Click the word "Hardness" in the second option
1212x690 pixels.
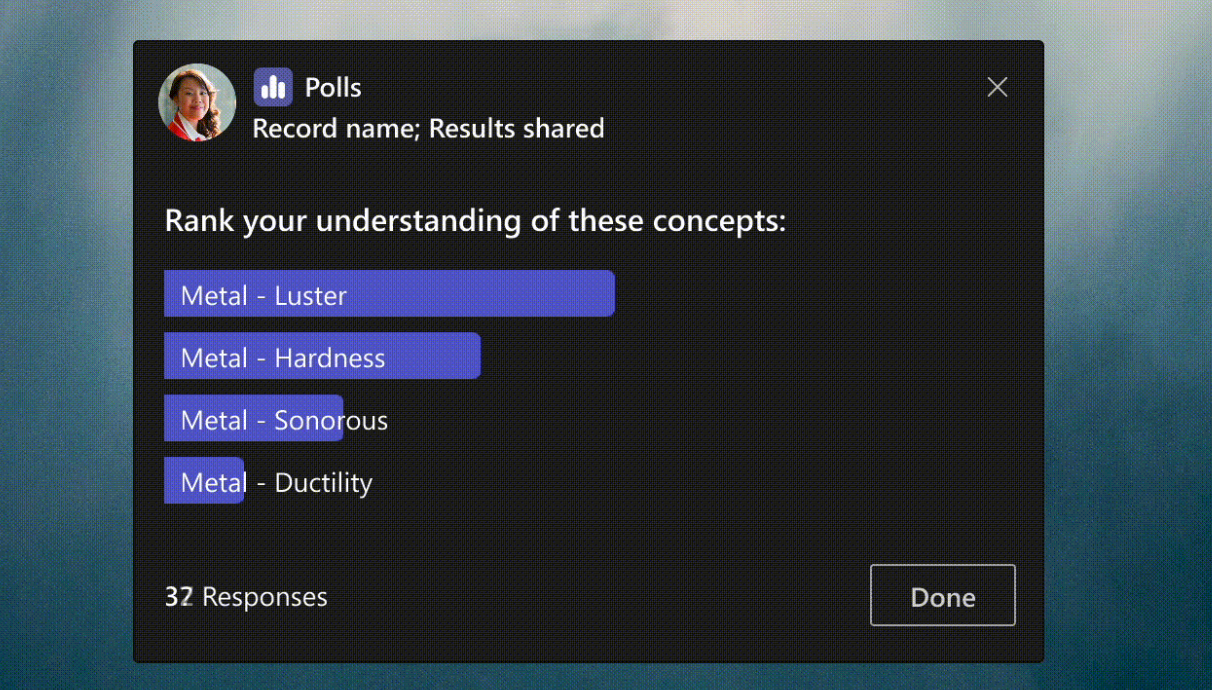click(x=330, y=358)
